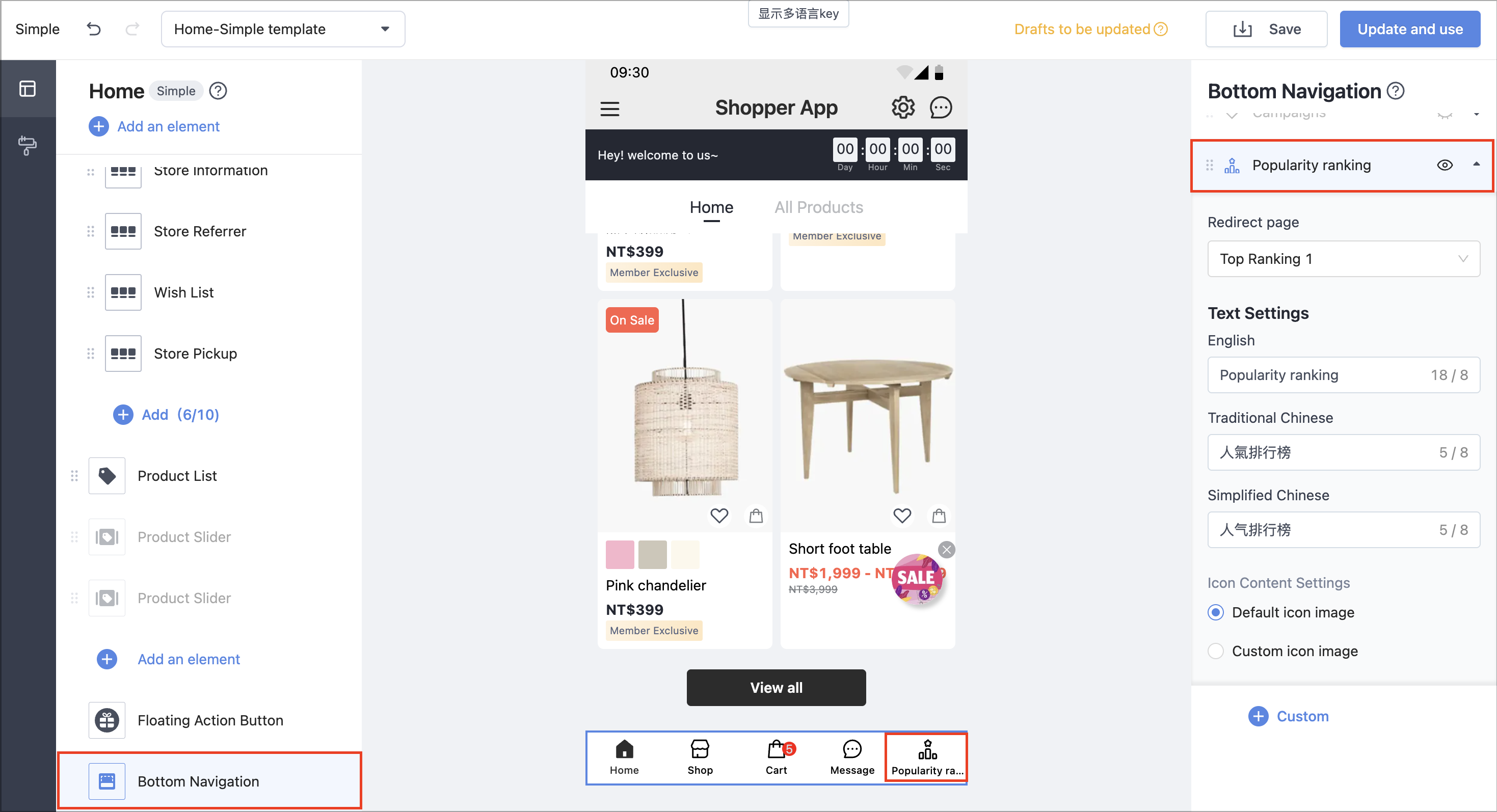
Task: Click the Save button
Action: click(1266, 29)
